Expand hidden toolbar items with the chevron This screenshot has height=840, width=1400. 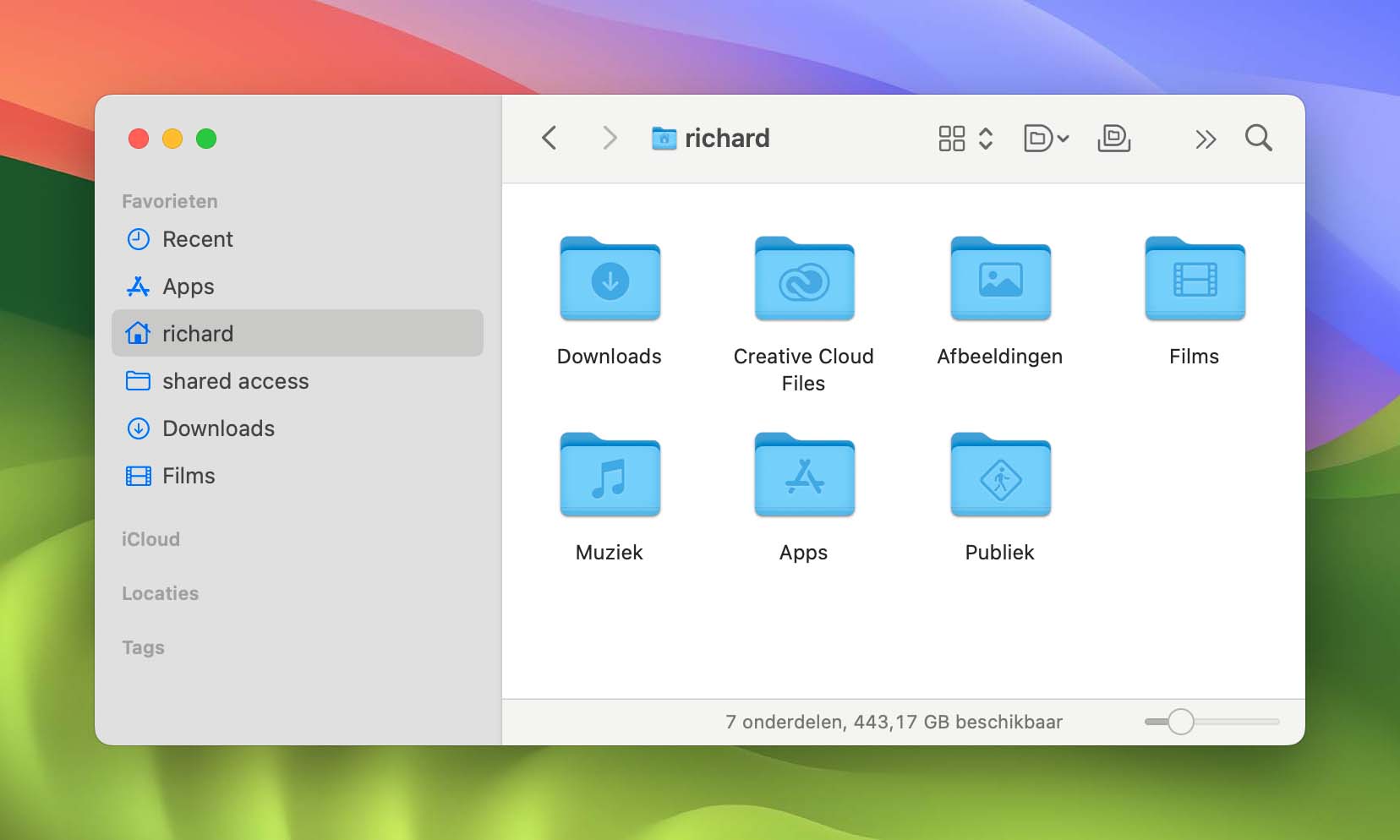click(1206, 138)
